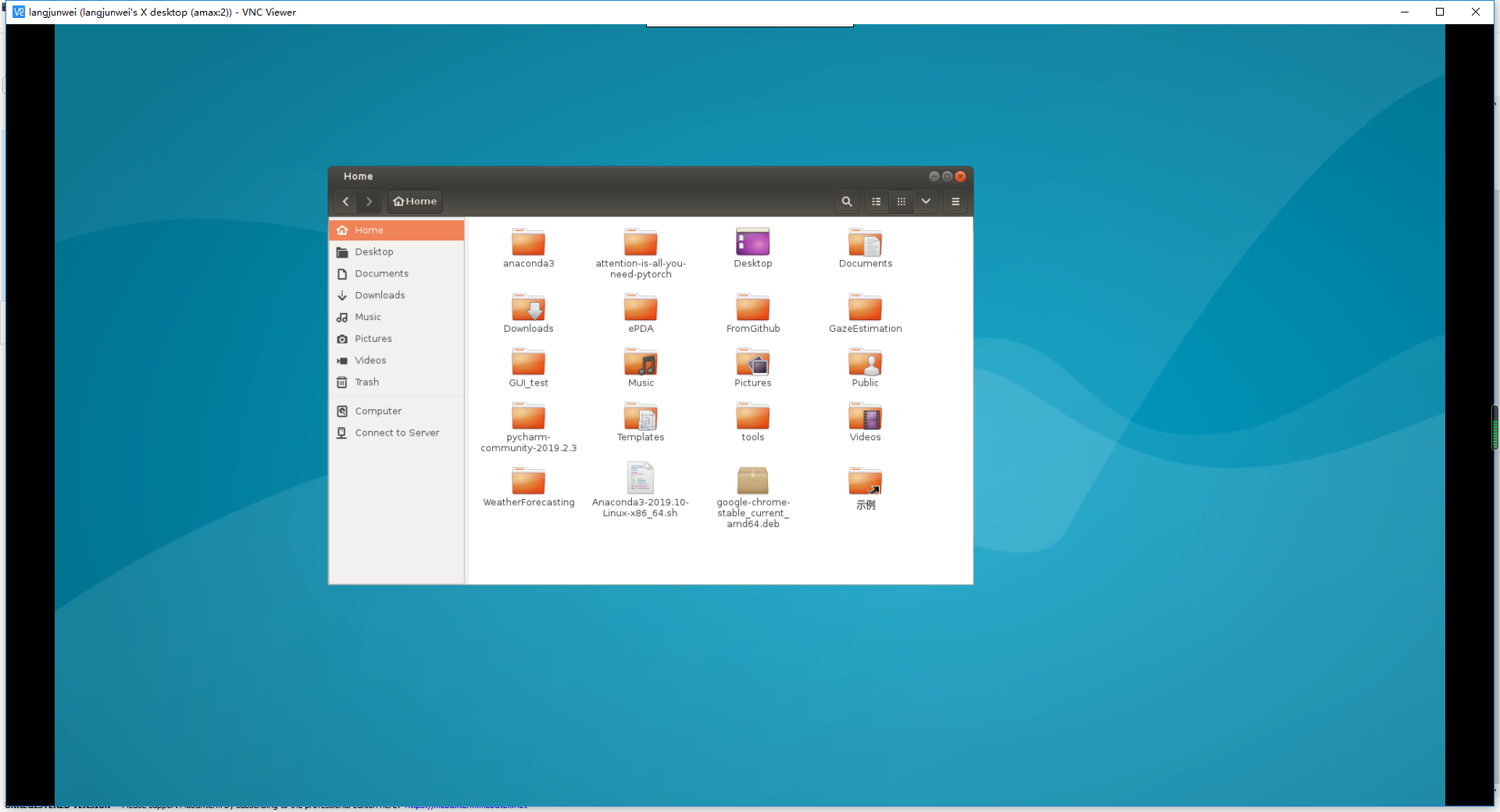Select the google-chrome-stable deb package
This screenshot has width=1500, height=812.
pyautogui.click(x=752, y=481)
